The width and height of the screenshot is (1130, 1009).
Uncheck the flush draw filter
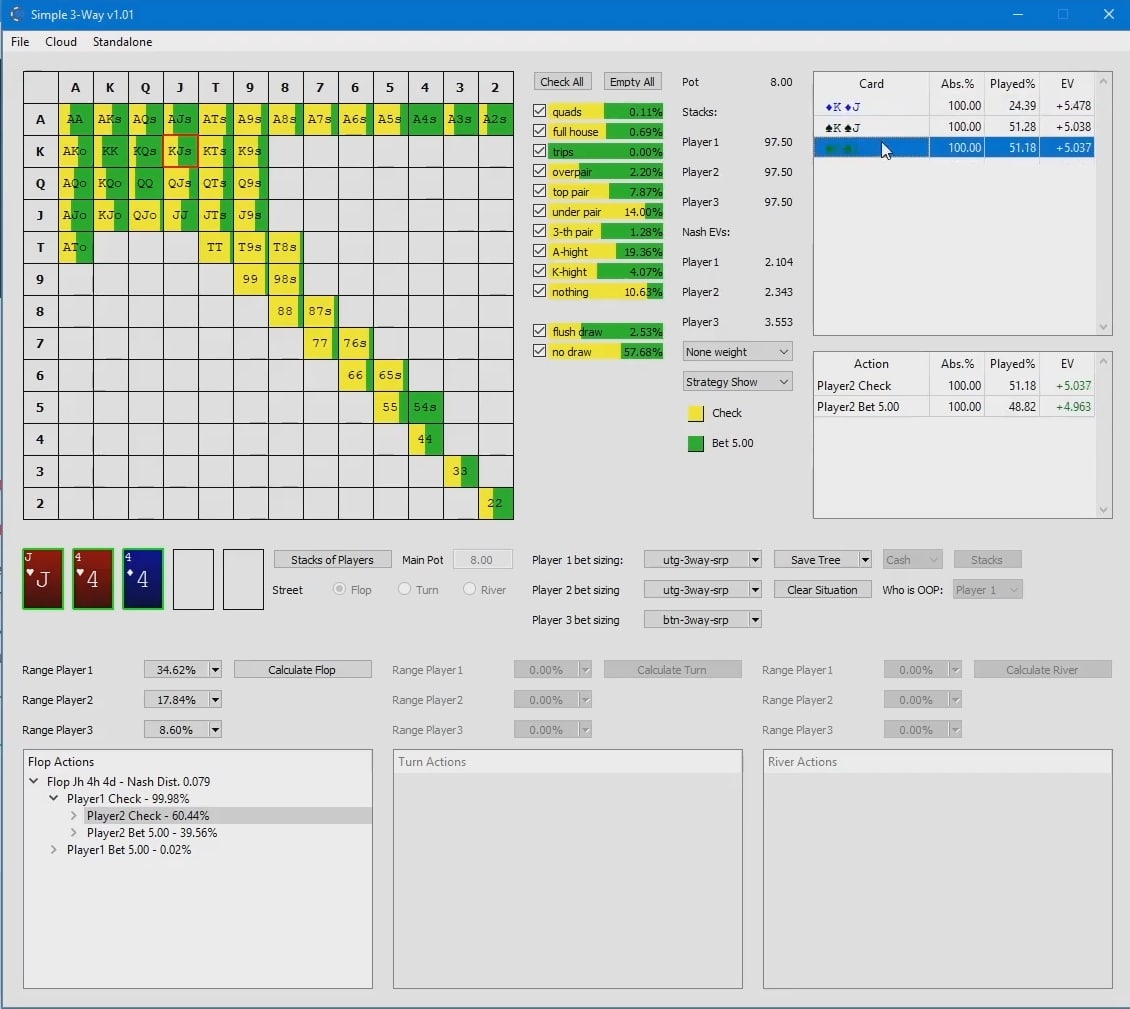[541, 331]
